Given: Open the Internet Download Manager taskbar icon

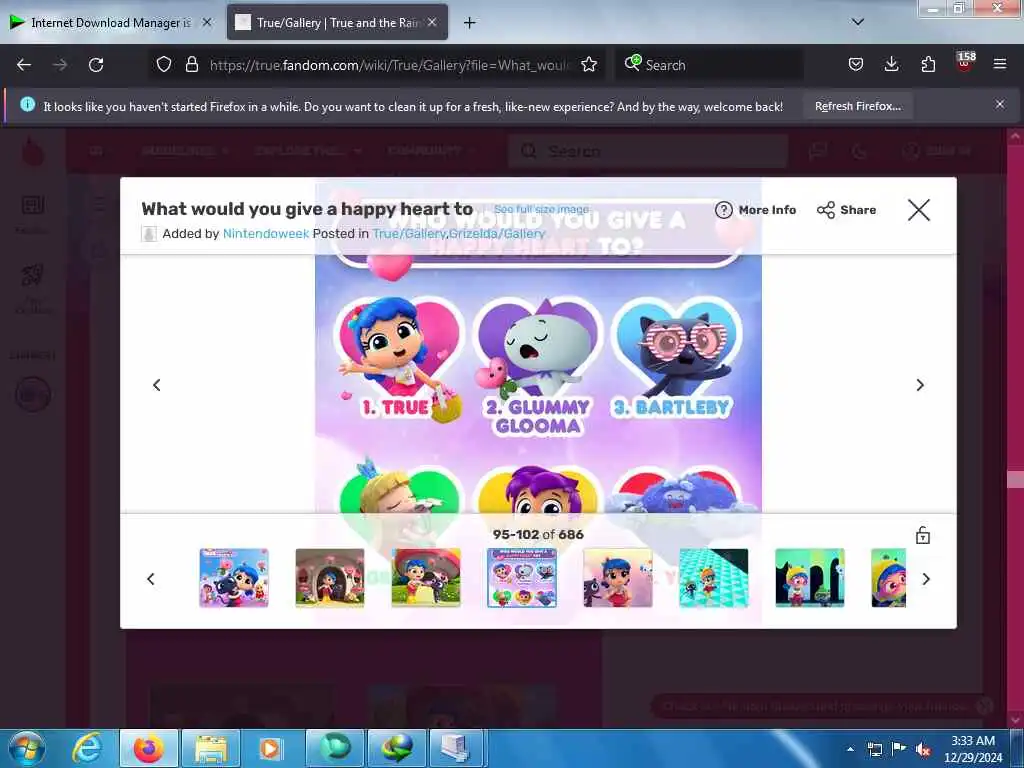Looking at the screenshot, I should point(398,748).
